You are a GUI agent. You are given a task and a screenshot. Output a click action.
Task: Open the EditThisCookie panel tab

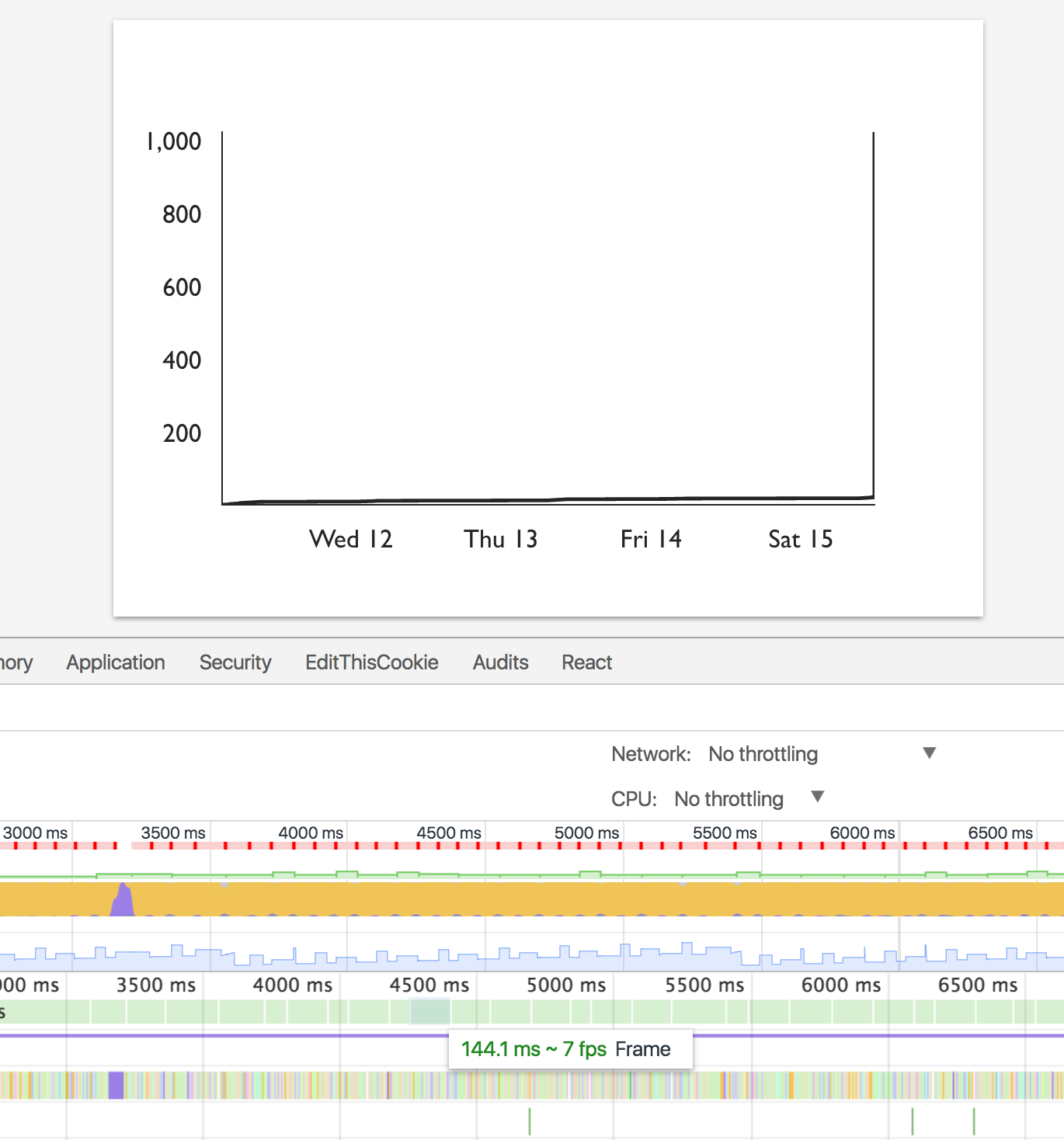(x=372, y=662)
